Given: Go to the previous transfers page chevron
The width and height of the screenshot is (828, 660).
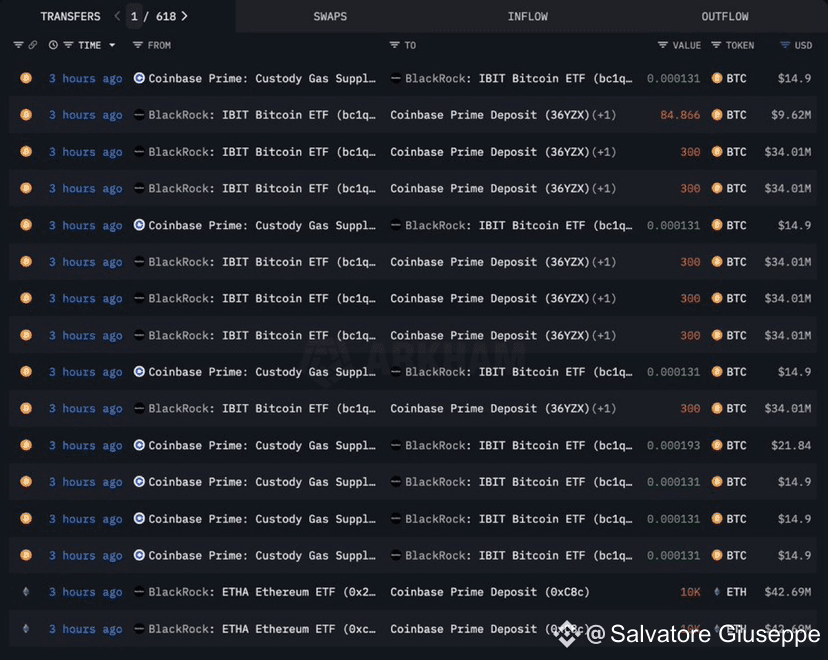Looking at the screenshot, I should [x=117, y=16].
